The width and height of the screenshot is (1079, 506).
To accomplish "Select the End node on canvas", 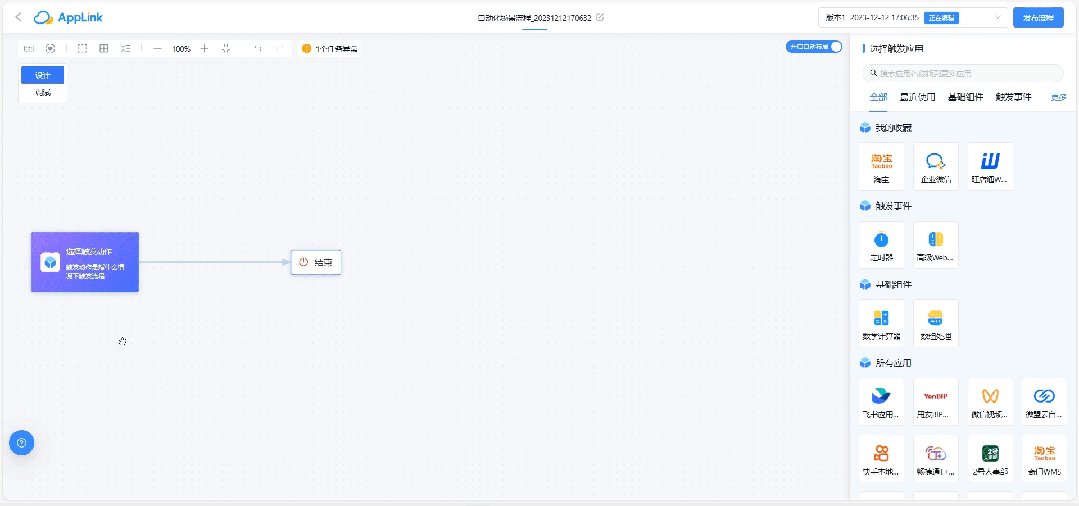I will click(x=316, y=263).
